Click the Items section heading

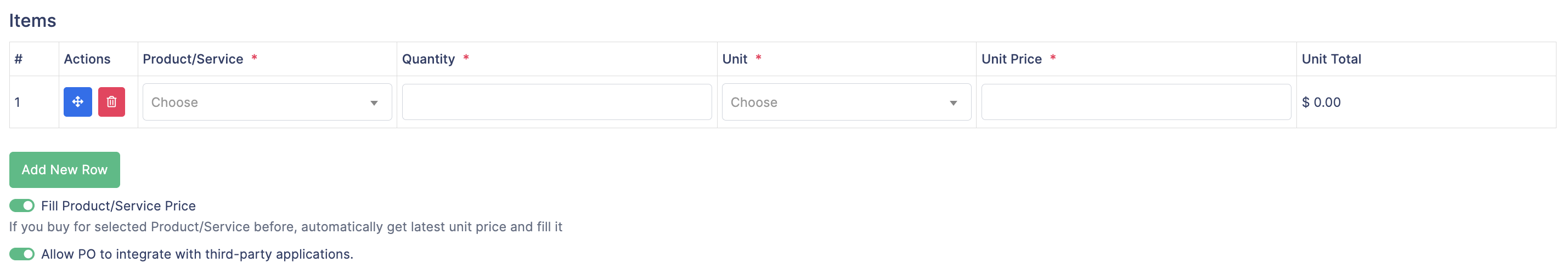tap(32, 21)
